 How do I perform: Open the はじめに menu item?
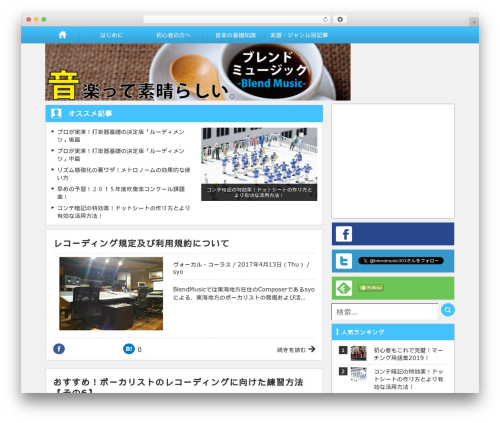point(111,35)
